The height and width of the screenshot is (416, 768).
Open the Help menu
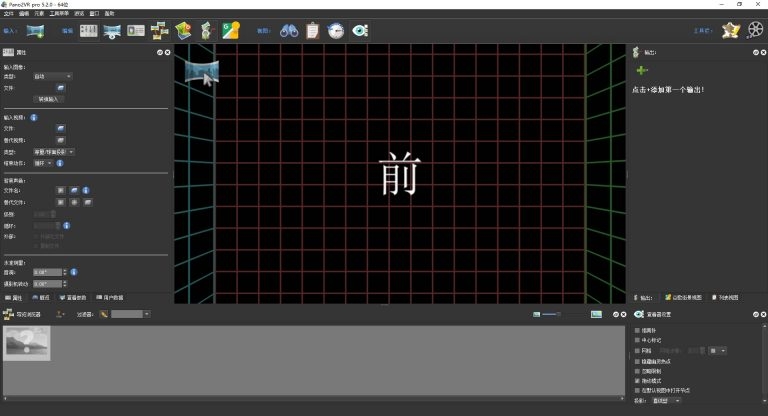(109, 14)
